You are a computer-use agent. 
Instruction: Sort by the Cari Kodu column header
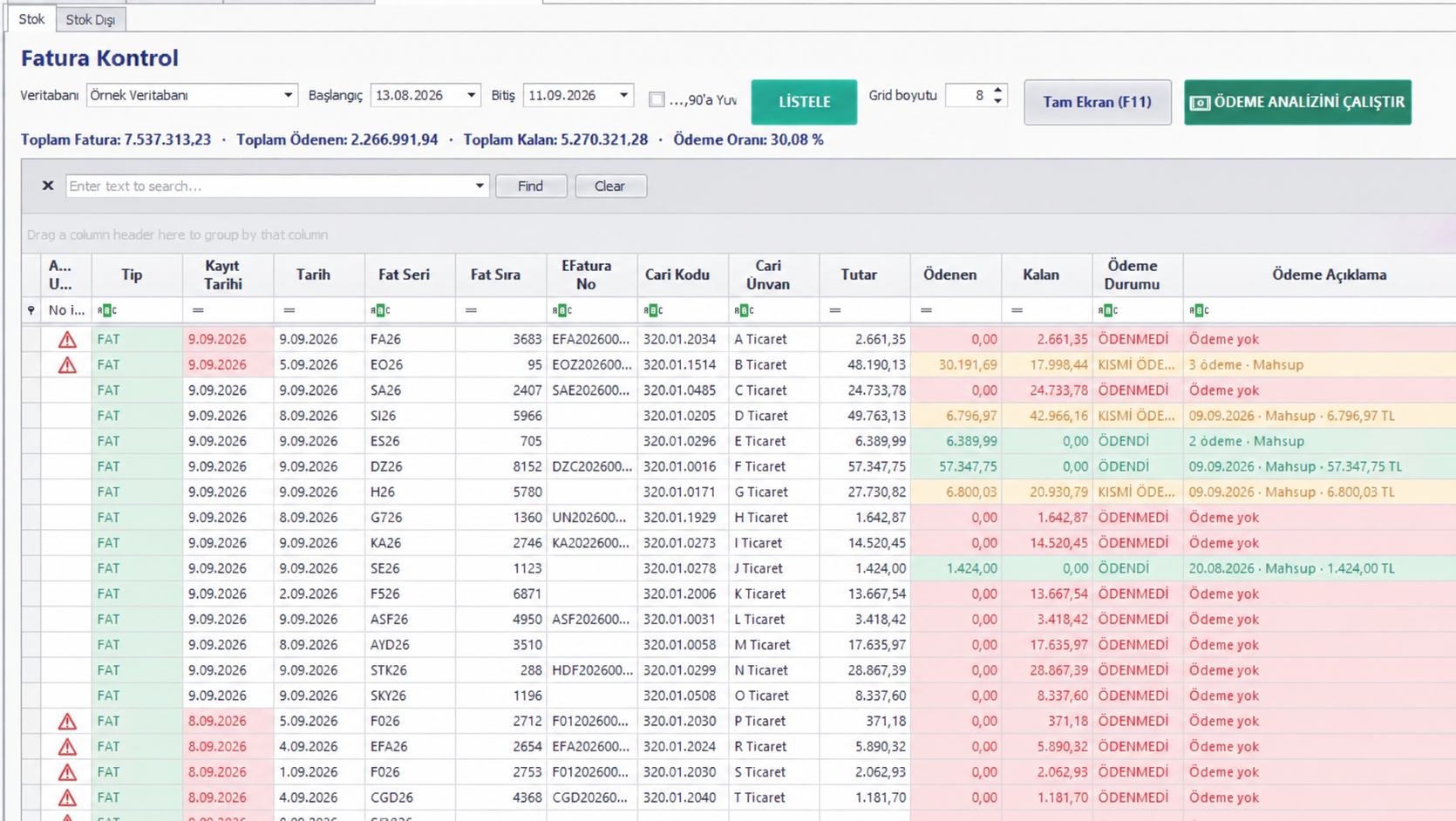(683, 275)
